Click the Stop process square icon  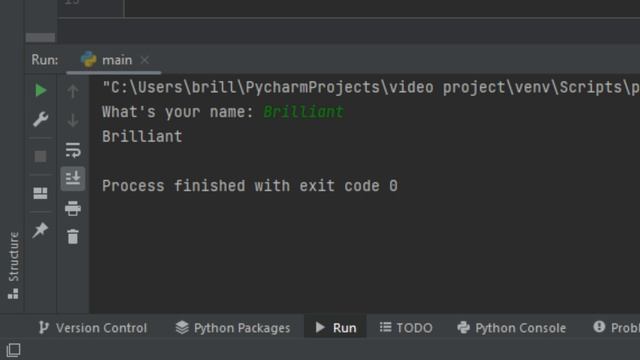[x=40, y=156]
